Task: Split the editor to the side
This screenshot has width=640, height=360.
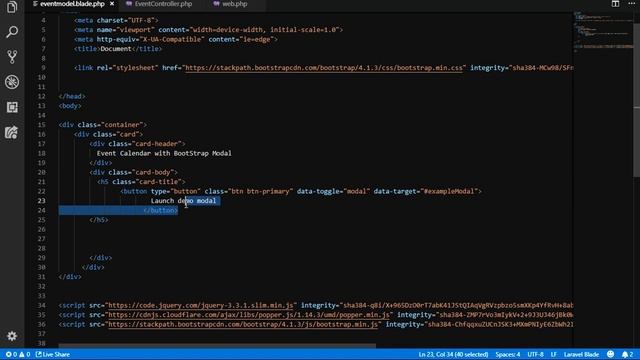Action: (x=615, y=4)
